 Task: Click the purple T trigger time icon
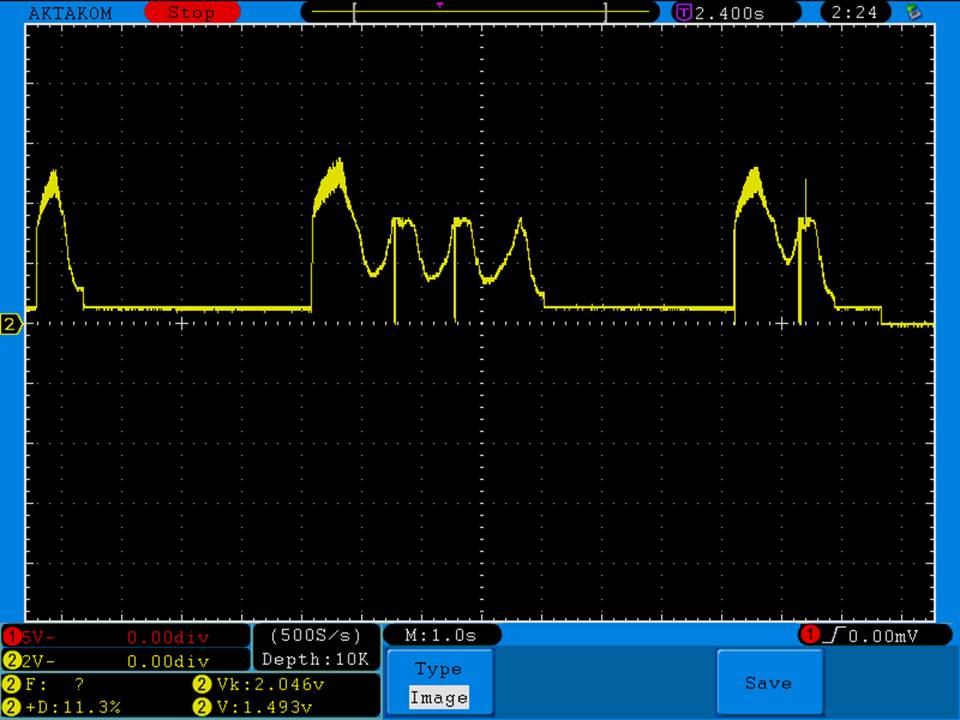coord(684,13)
